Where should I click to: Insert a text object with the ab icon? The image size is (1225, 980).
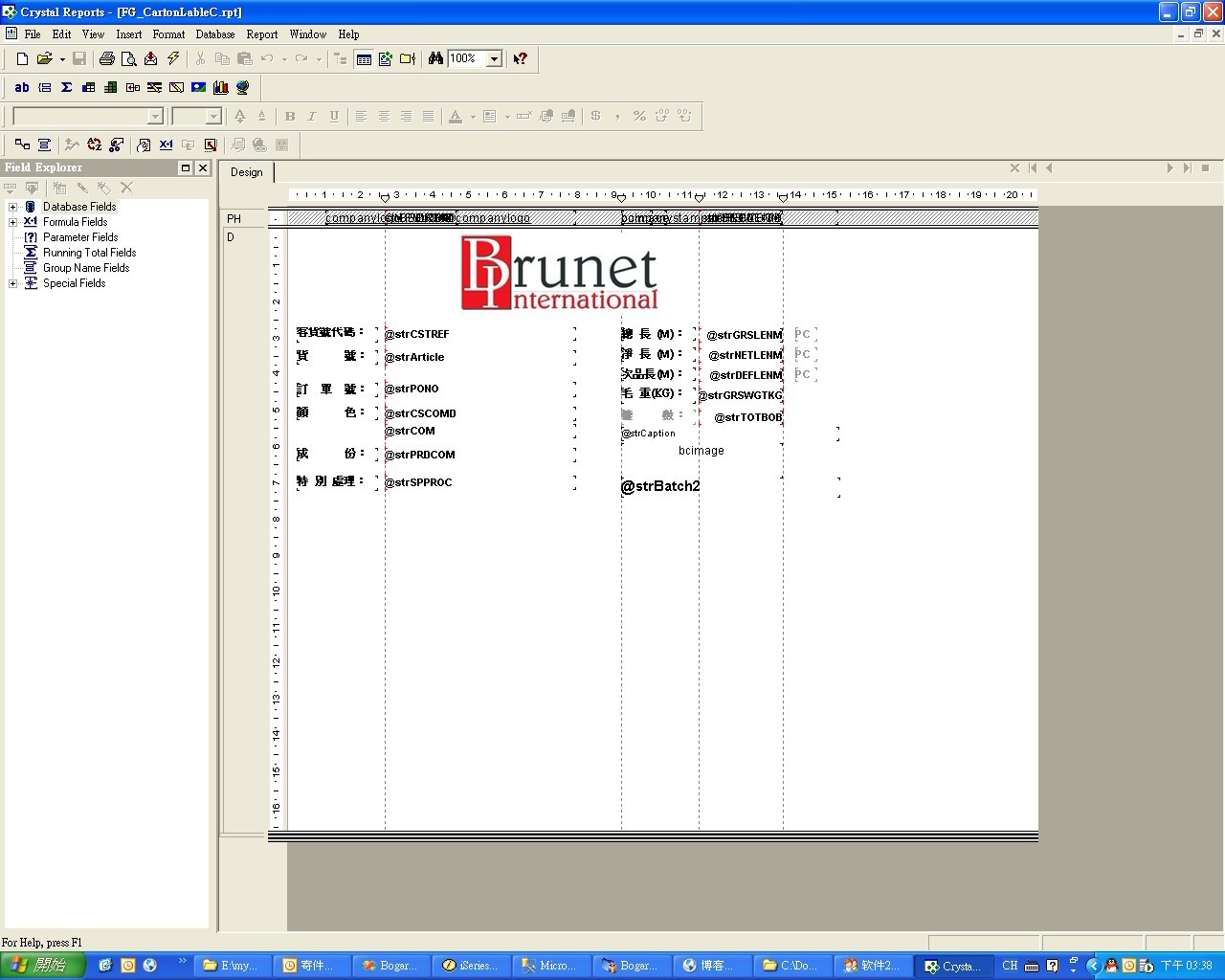21,87
